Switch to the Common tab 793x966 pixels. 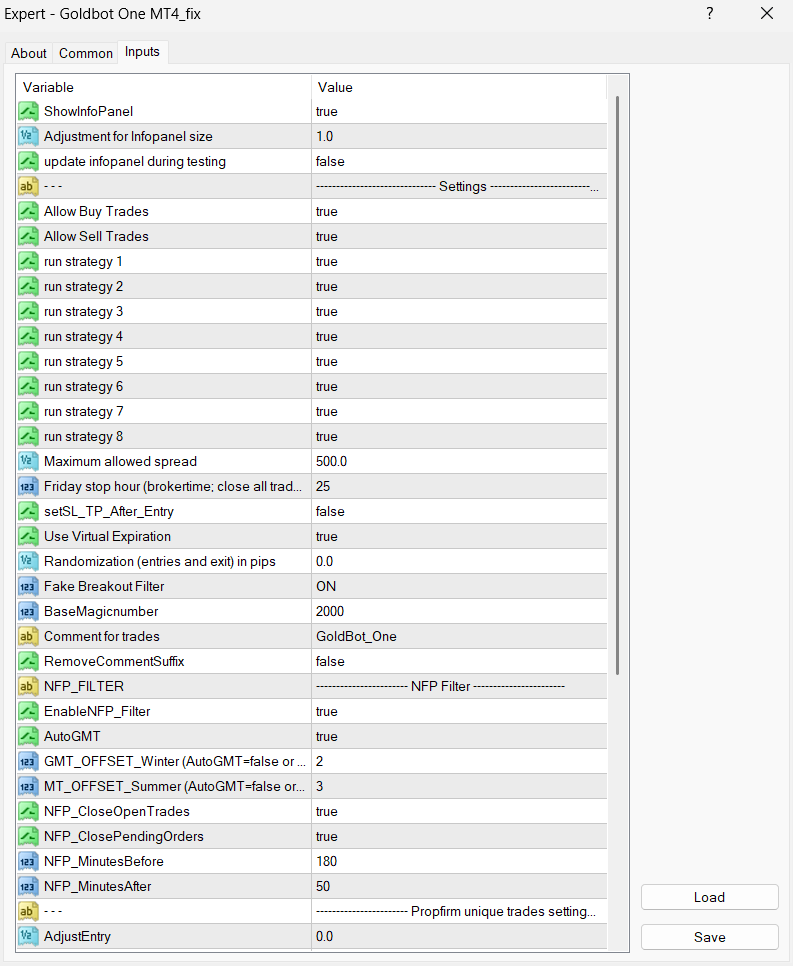[x=85, y=53]
